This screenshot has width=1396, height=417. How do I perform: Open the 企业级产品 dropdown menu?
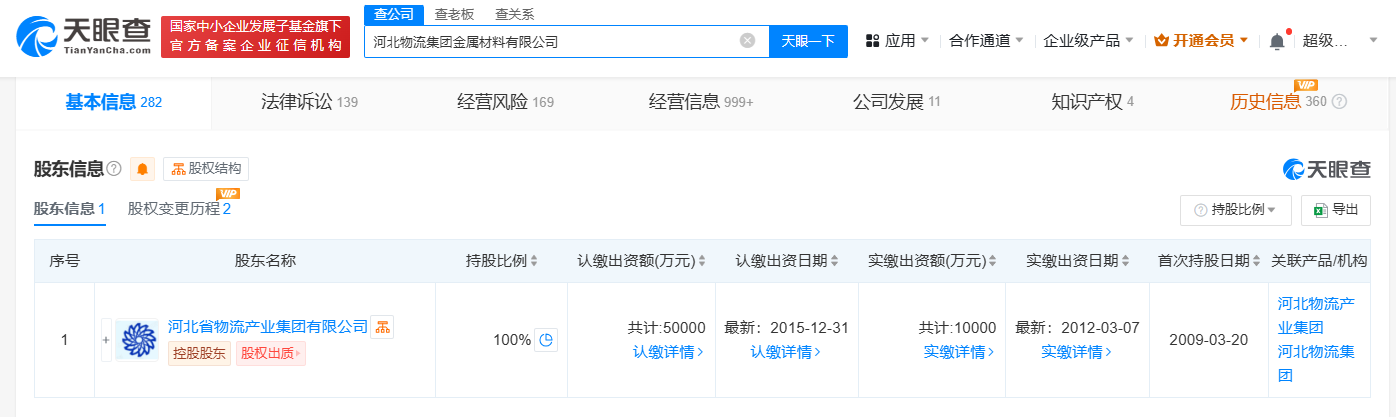pyautogui.click(x=1089, y=41)
